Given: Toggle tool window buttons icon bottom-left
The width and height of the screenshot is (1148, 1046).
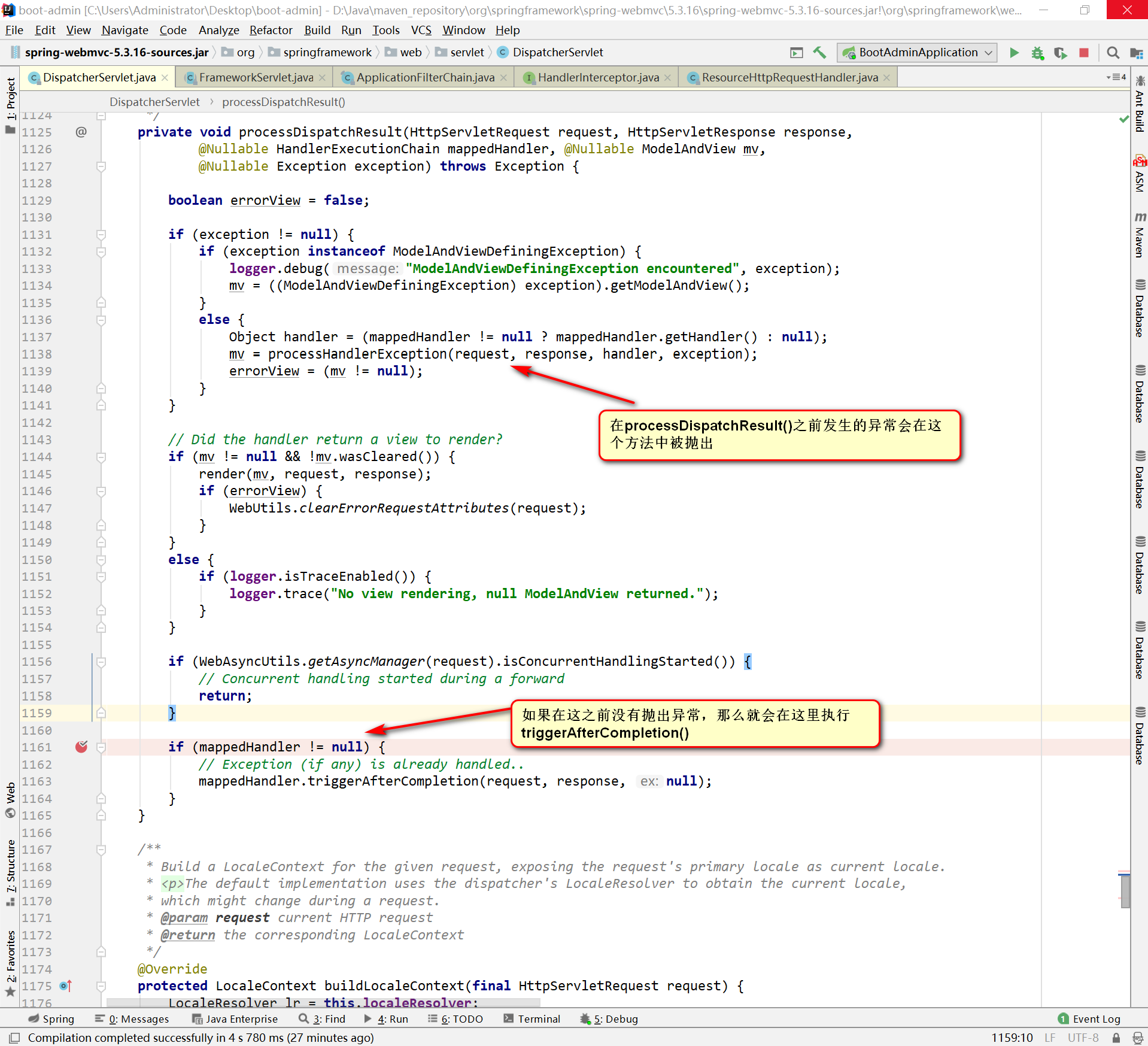Looking at the screenshot, I should coord(14,1038).
